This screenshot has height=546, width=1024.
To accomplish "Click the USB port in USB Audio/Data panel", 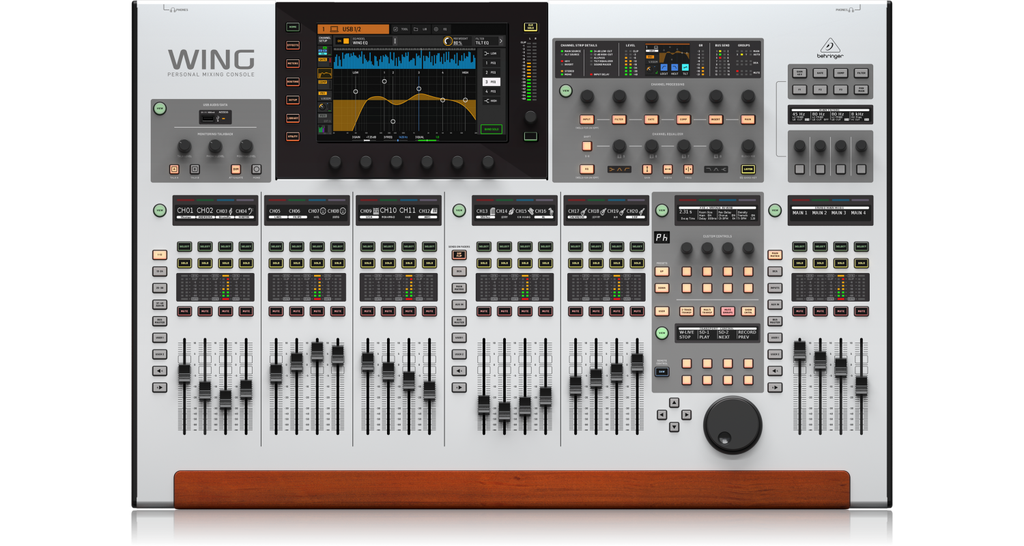I will 207,118.
